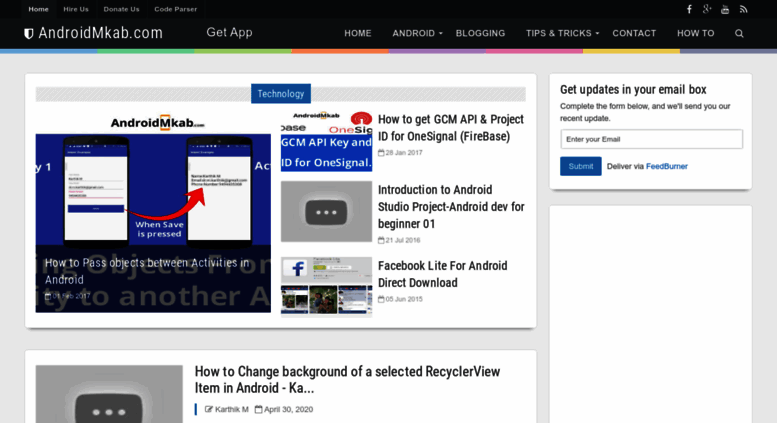The height and width of the screenshot is (423, 777).
Task: Click author name Karthik M
Action: tap(231, 409)
